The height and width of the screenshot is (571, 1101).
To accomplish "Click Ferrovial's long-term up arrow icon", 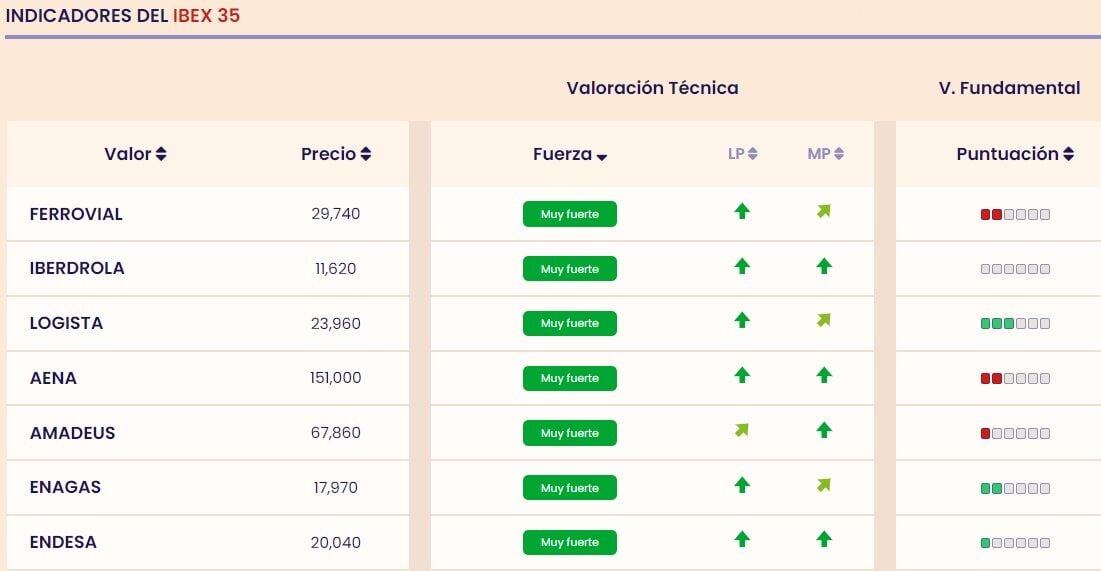I will 742,211.
